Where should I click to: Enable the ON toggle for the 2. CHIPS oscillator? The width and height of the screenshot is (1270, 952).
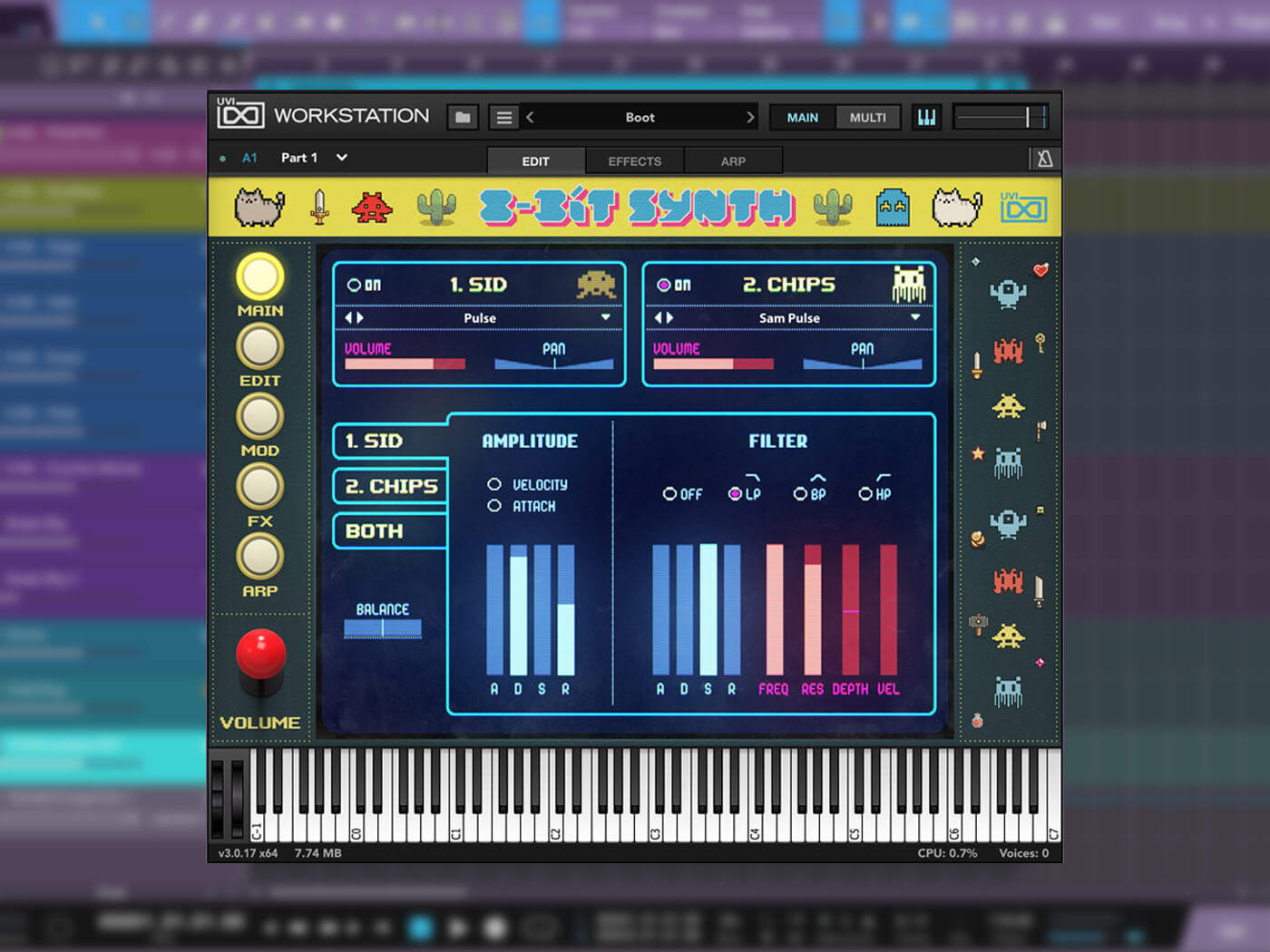(662, 284)
